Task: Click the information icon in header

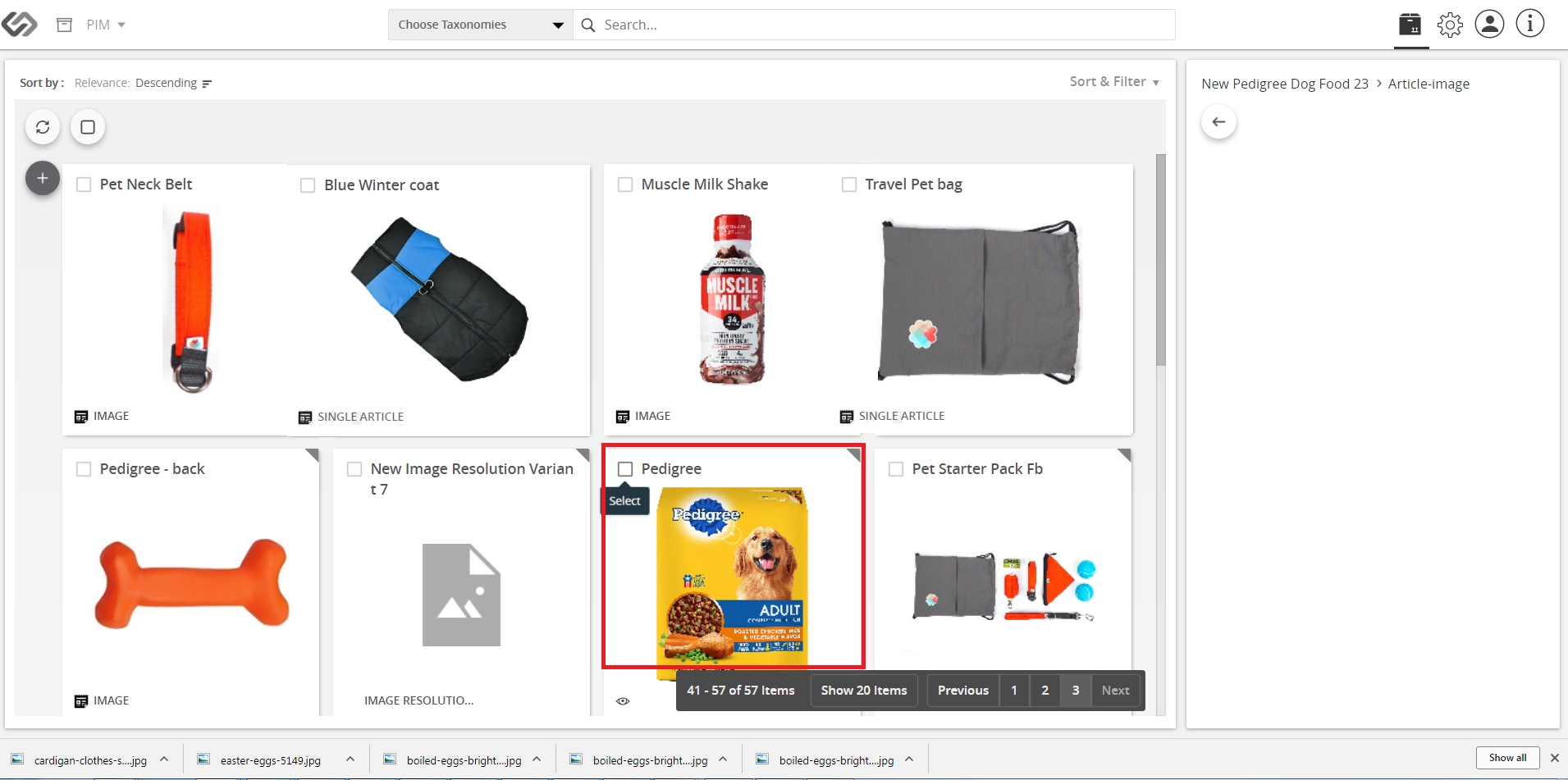Action: (1529, 24)
